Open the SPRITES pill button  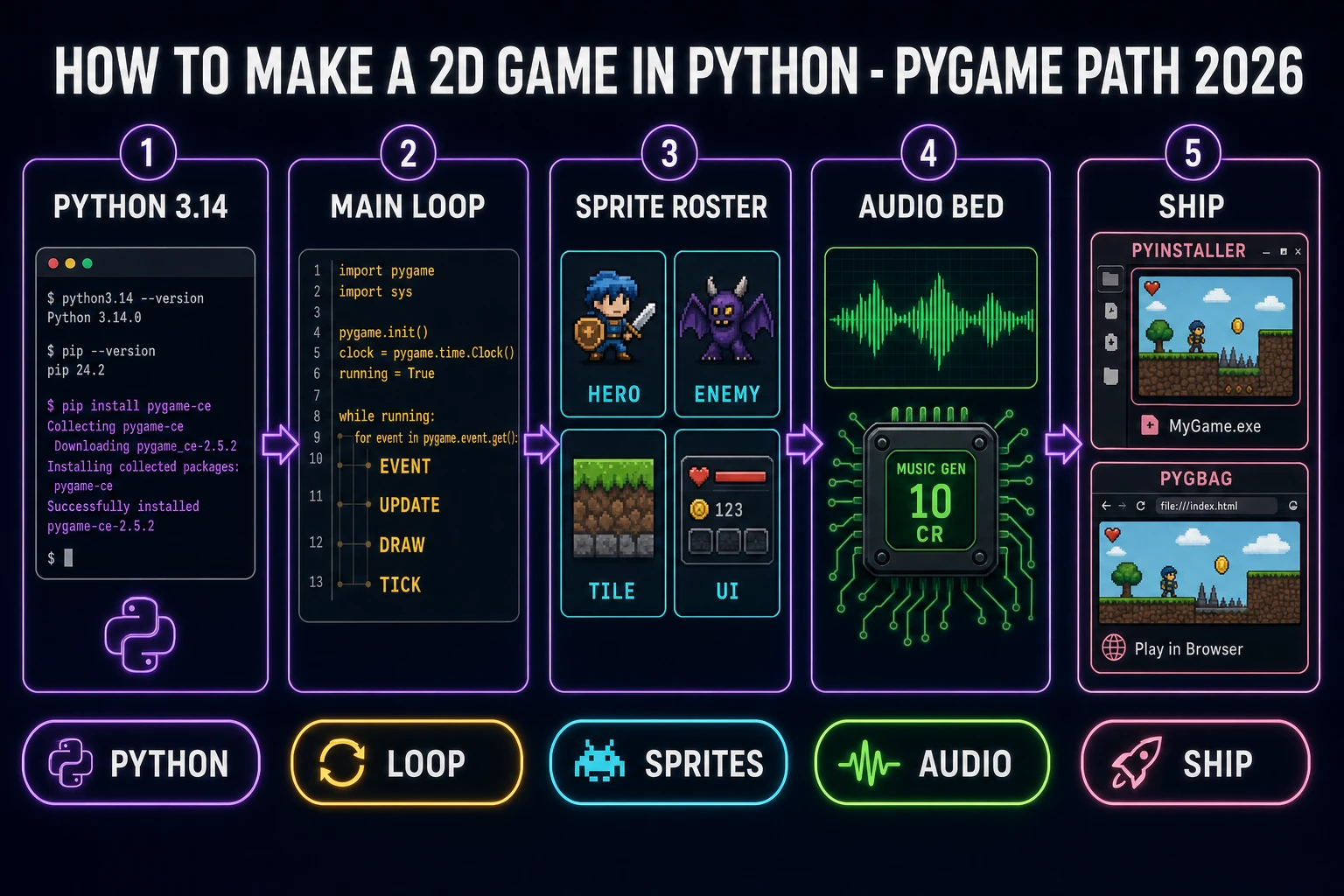(x=669, y=763)
